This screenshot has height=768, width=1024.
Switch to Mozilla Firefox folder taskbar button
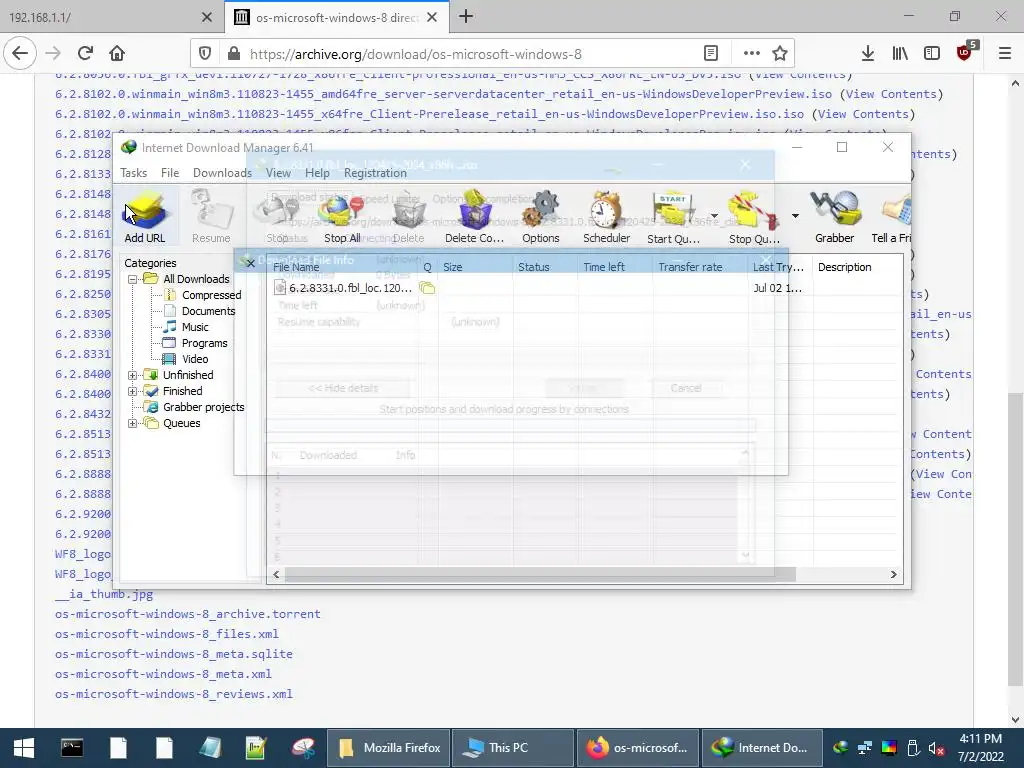(388, 748)
